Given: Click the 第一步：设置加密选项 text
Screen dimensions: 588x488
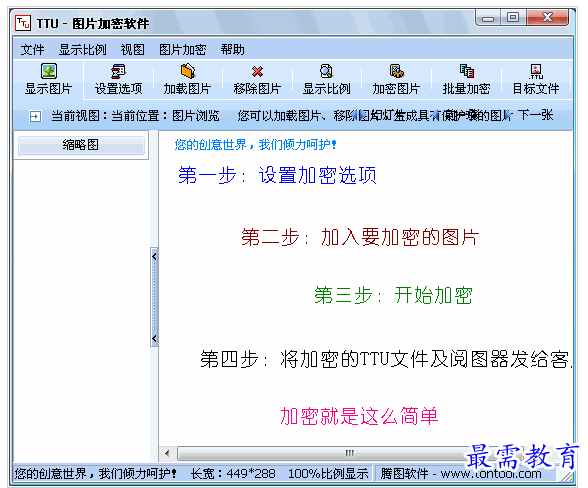Looking at the screenshot, I should tap(278, 175).
